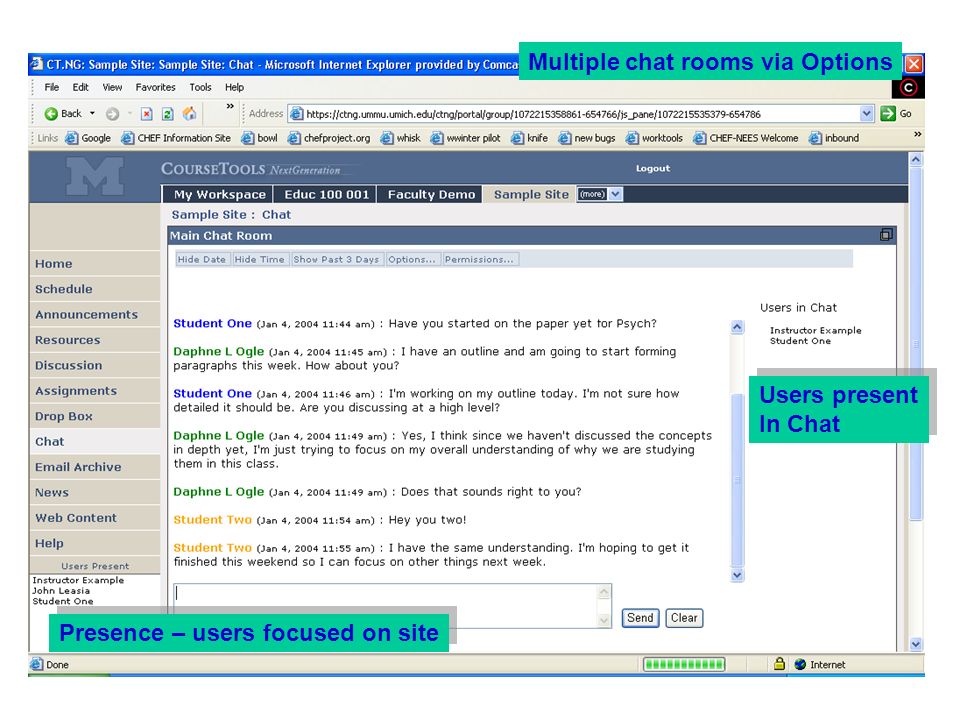Open chat Options... button

(x=411, y=260)
